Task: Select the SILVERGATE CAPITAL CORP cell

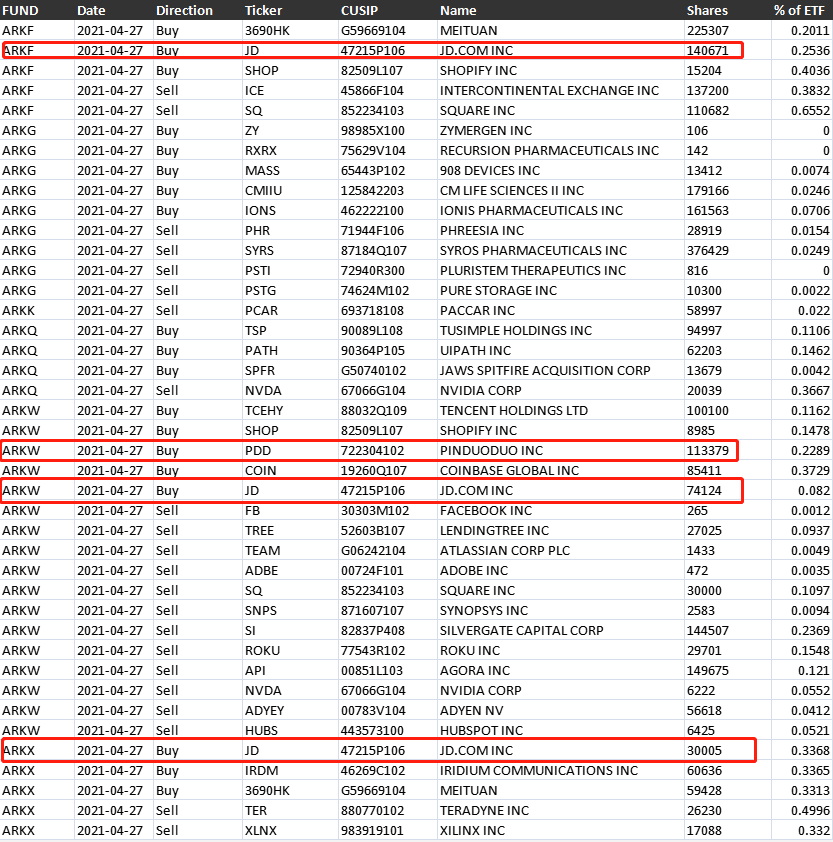Action: (521, 630)
